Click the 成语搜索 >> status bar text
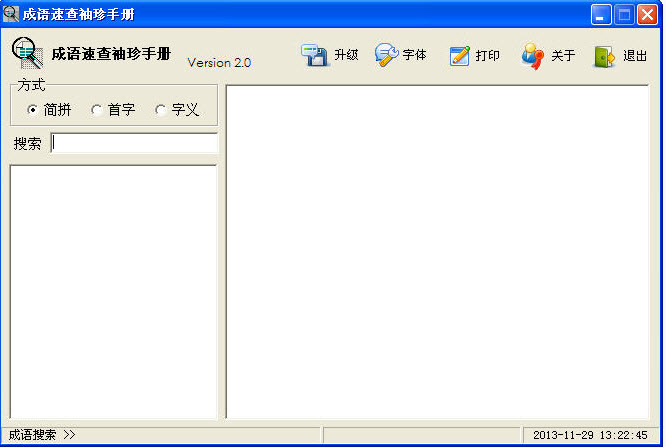Screen dimensions: 666x447 coord(42,435)
